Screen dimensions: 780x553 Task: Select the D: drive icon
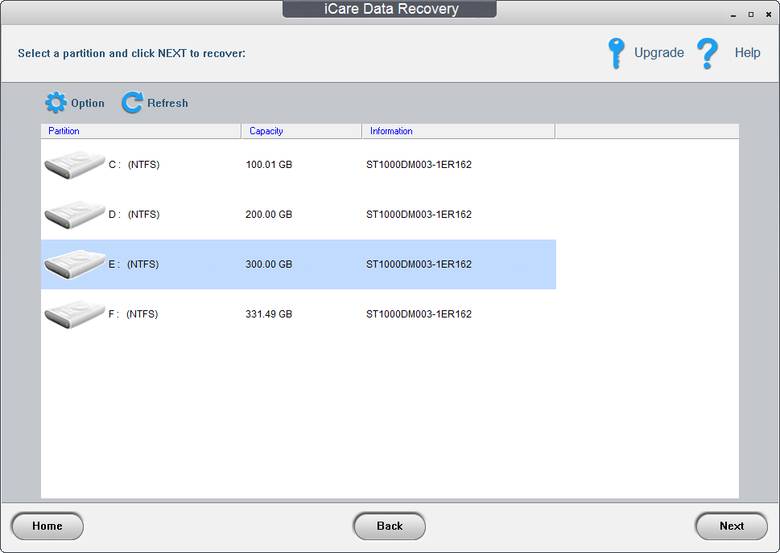point(74,214)
